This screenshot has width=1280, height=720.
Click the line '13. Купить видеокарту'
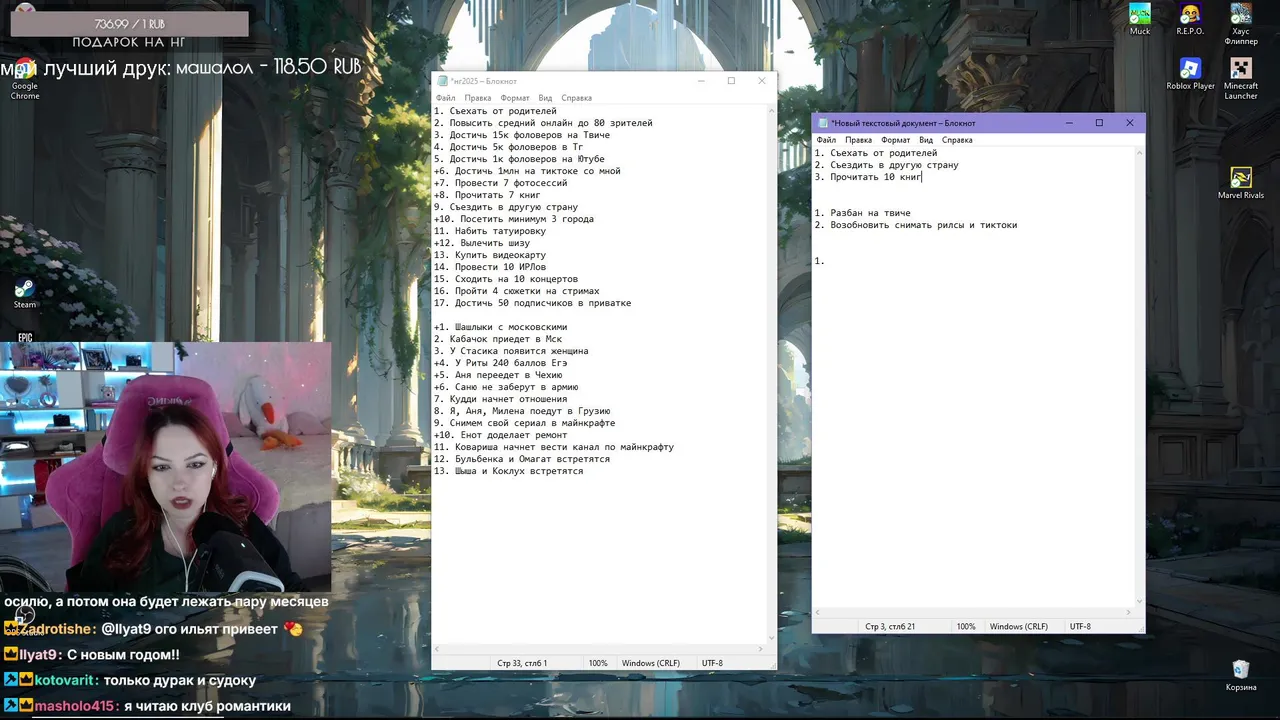[x=490, y=255]
